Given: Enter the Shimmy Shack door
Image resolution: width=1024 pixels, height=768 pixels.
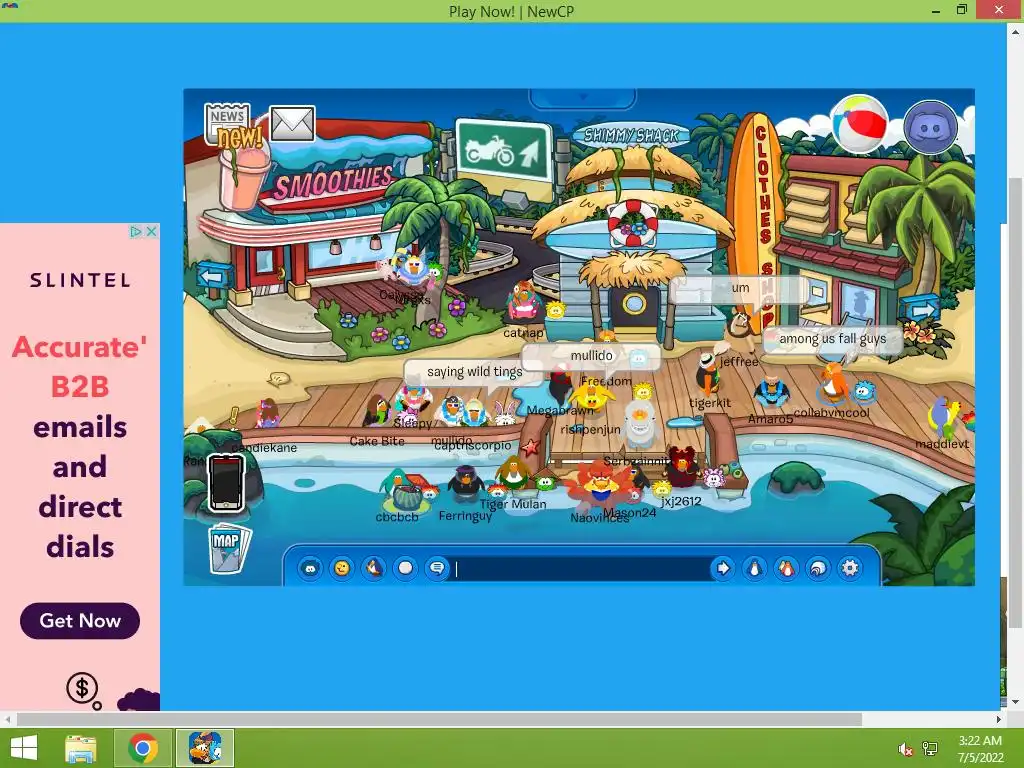Looking at the screenshot, I should (632, 308).
